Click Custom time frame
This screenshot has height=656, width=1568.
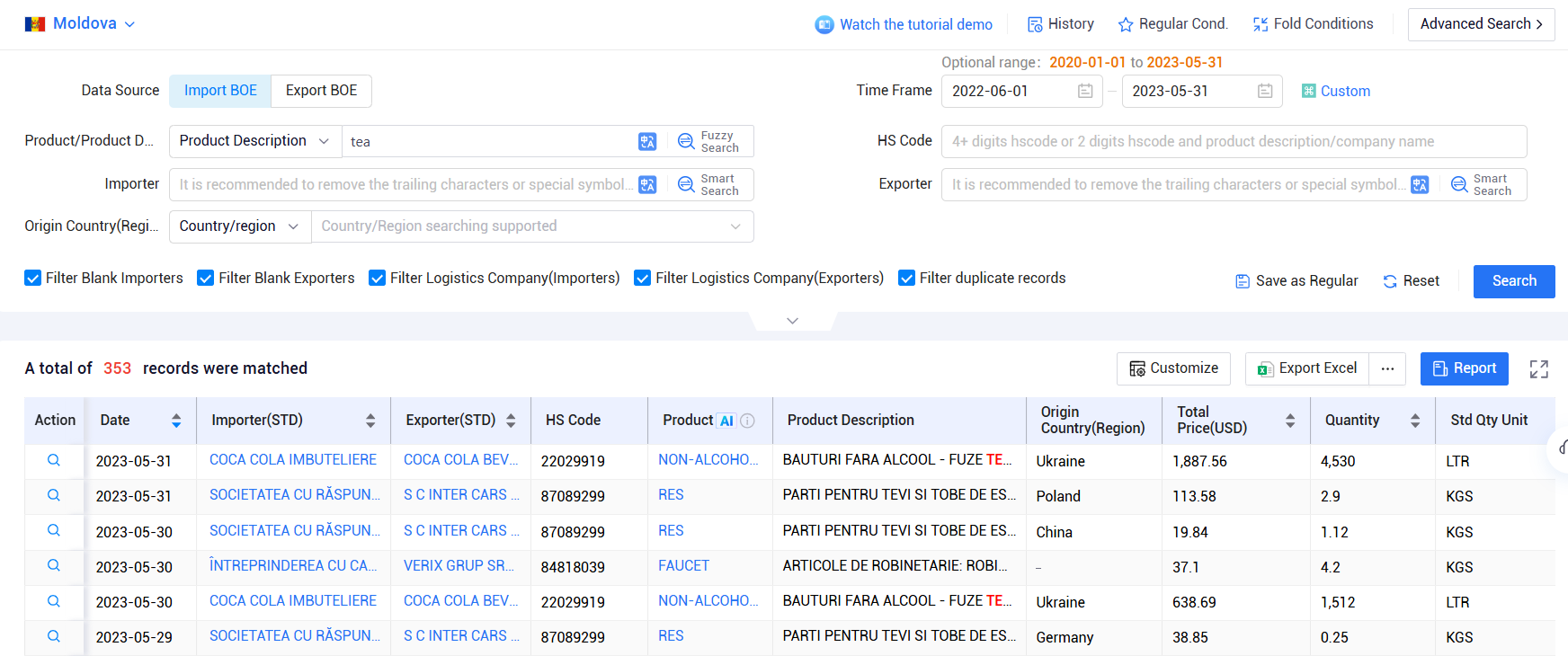(x=1336, y=91)
